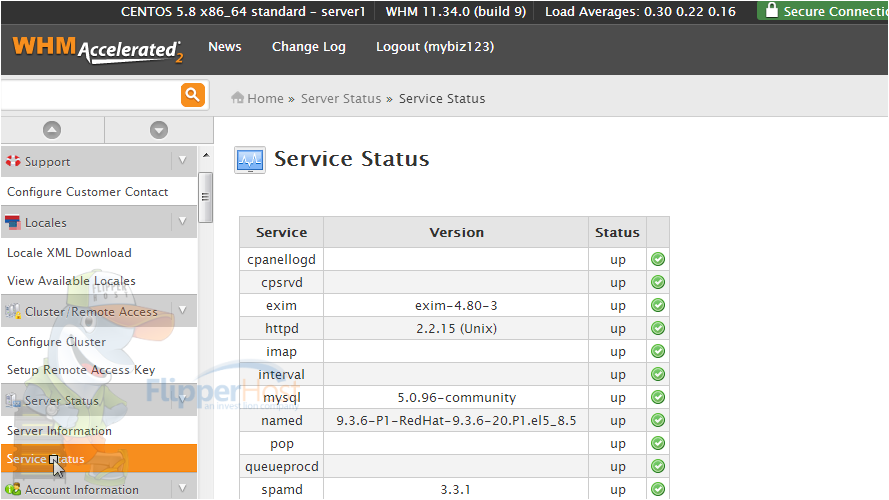Image resolution: width=889 pixels, height=500 pixels.
Task: Click the Home icon in breadcrumb
Action: [x=238, y=98]
